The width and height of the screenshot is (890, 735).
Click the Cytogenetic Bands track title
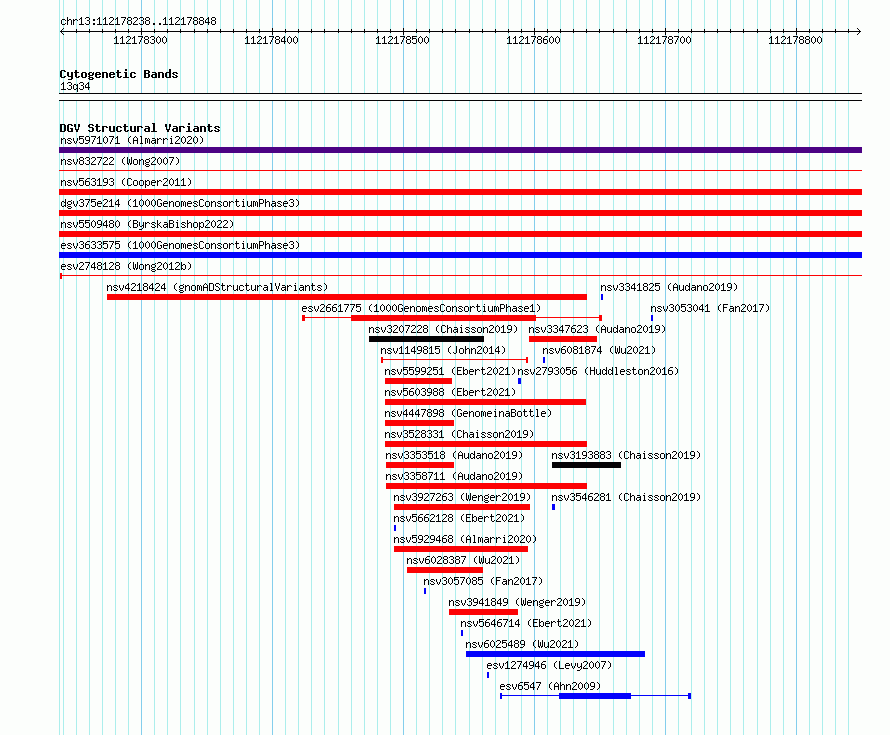pyautogui.click(x=119, y=74)
